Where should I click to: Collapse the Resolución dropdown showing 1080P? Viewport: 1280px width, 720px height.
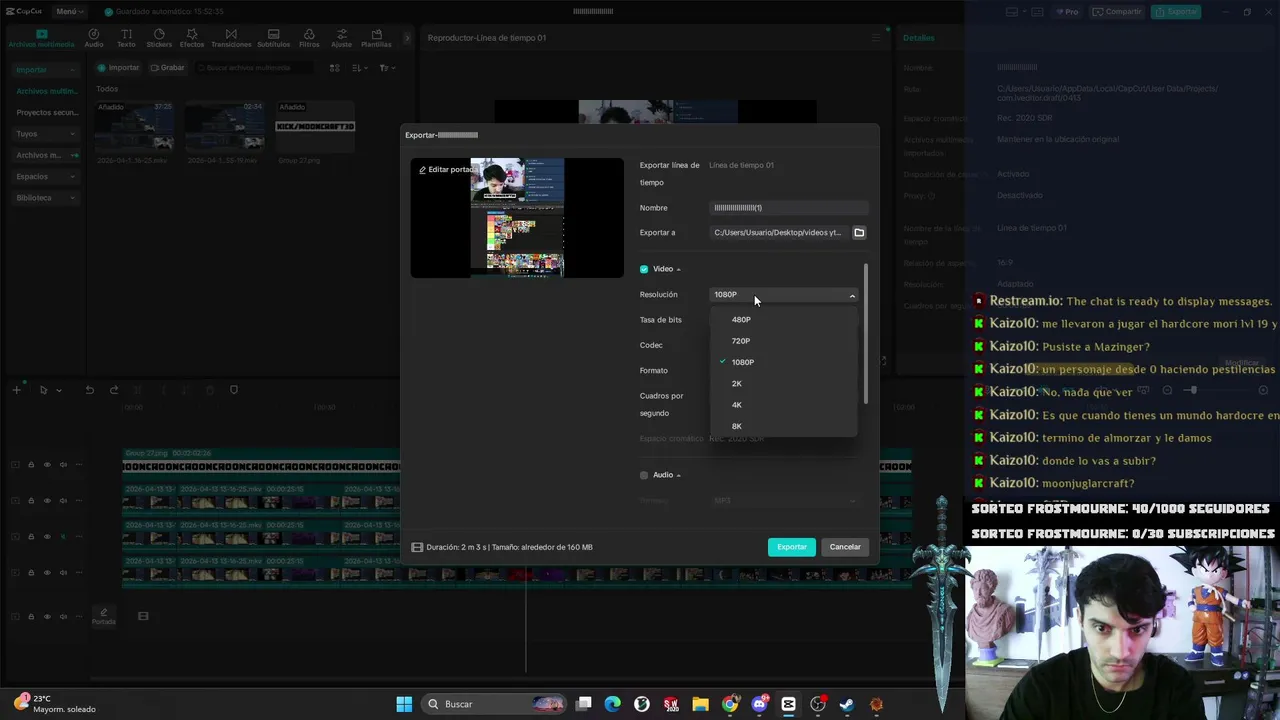click(784, 295)
